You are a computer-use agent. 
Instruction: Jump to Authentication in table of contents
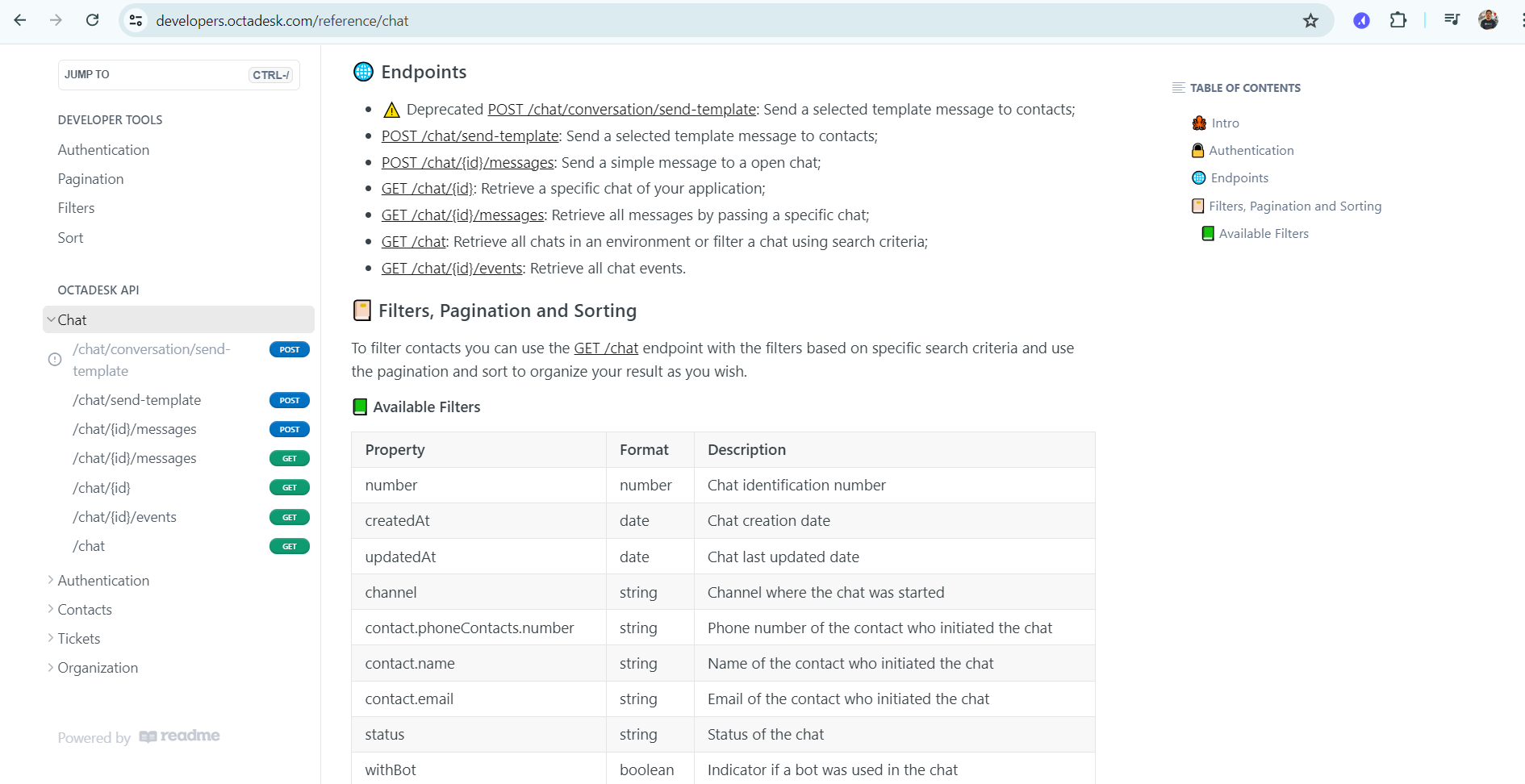(1251, 150)
